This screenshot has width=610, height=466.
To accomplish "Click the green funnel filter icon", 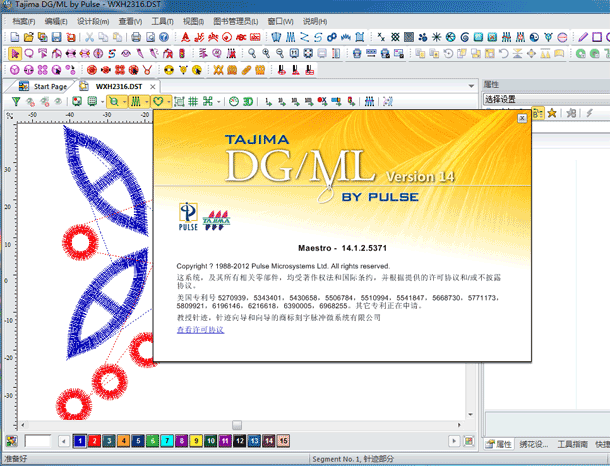I will click(16, 102).
